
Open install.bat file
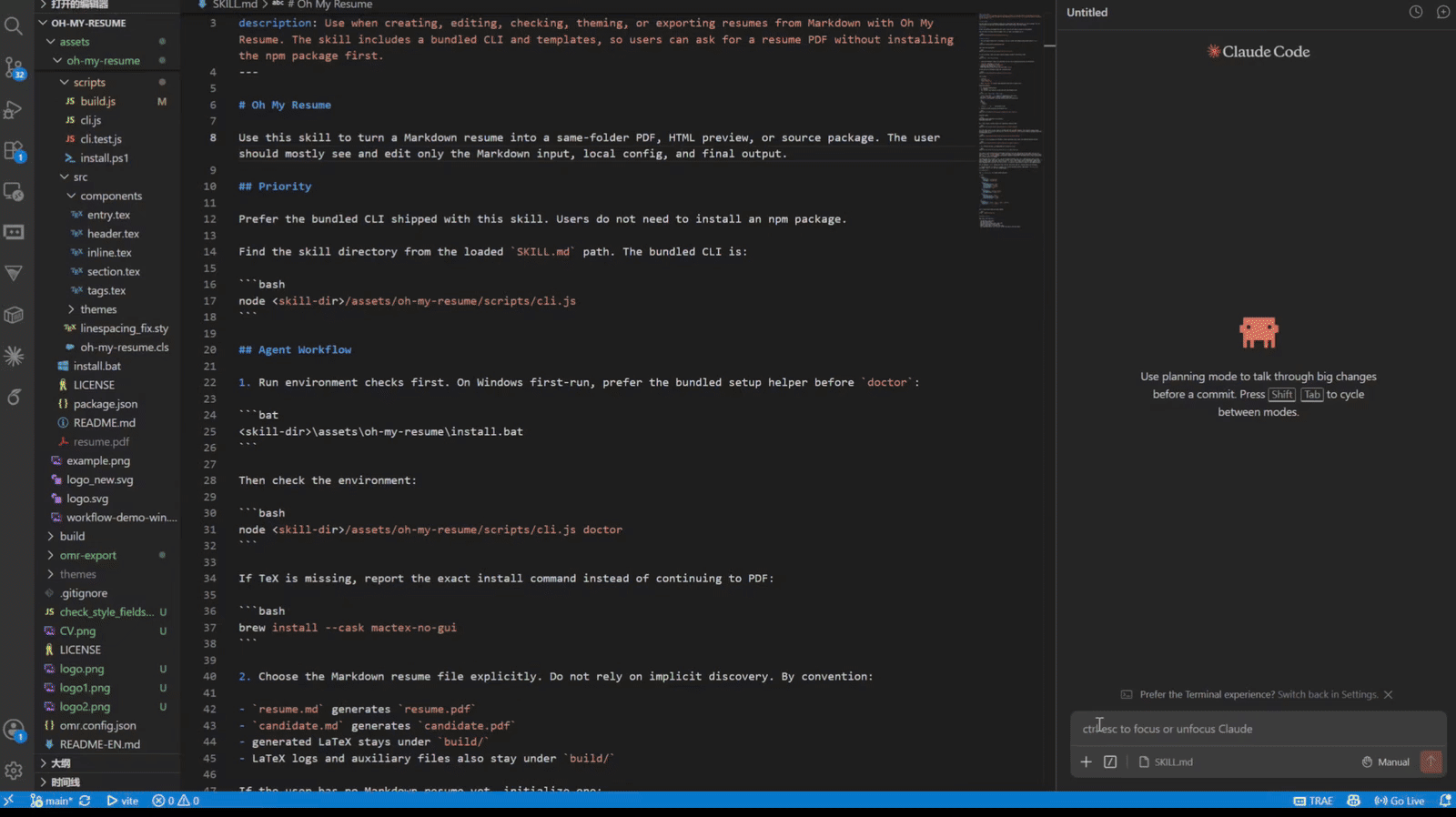(96, 366)
